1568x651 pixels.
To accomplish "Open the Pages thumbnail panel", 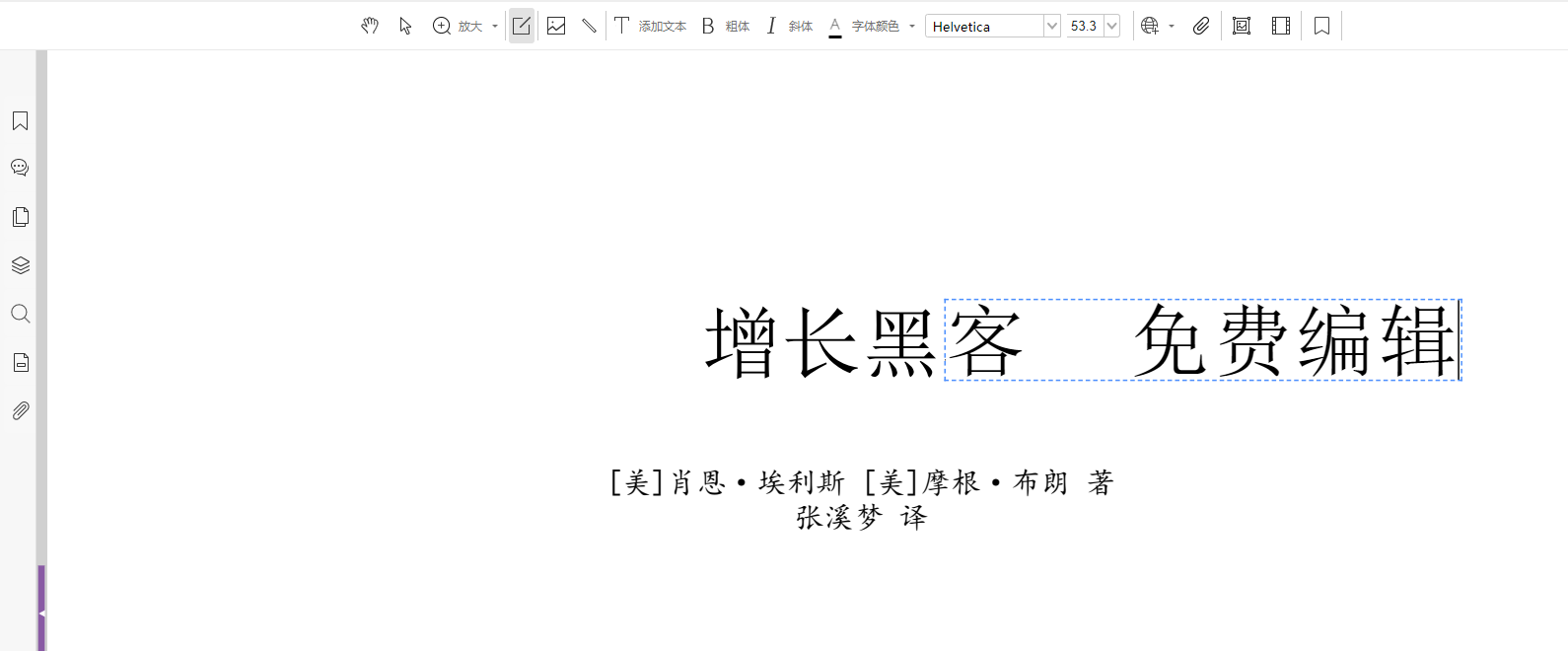I will [x=20, y=217].
